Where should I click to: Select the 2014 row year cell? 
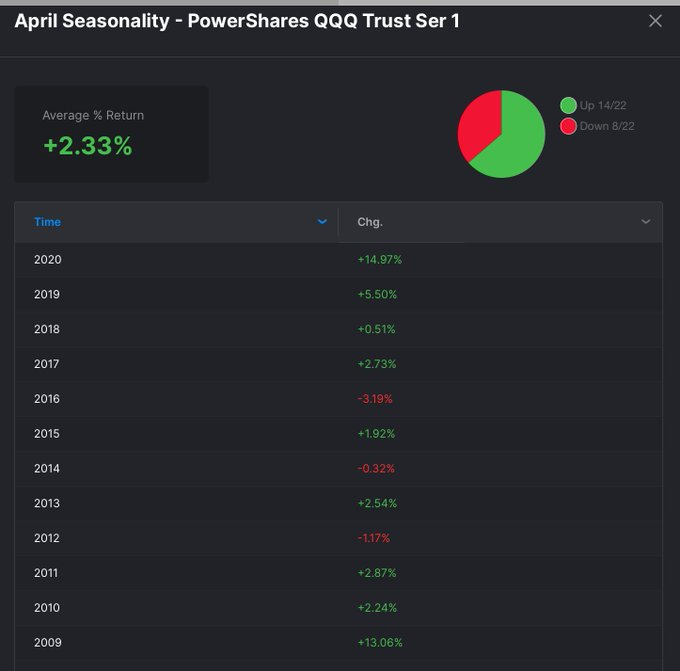click(x=47, y=468)
